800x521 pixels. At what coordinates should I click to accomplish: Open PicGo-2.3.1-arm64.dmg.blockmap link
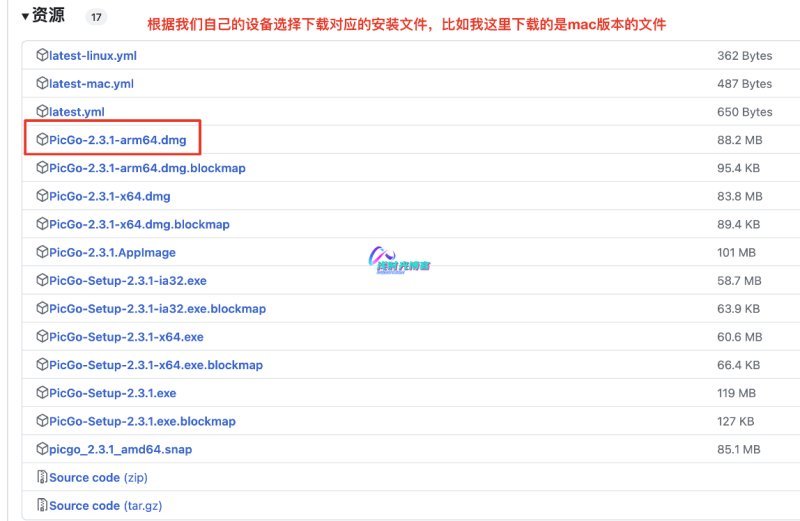pyautogui.click(x=147, y=168)
